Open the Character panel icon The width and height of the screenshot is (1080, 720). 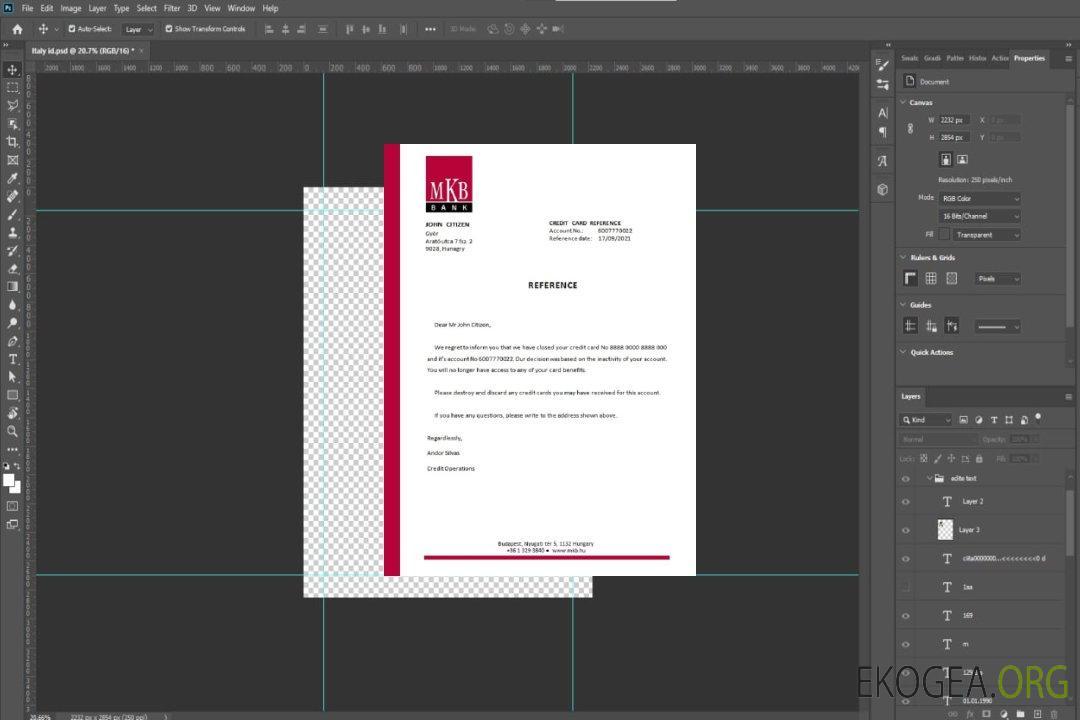tap(883, 112)
